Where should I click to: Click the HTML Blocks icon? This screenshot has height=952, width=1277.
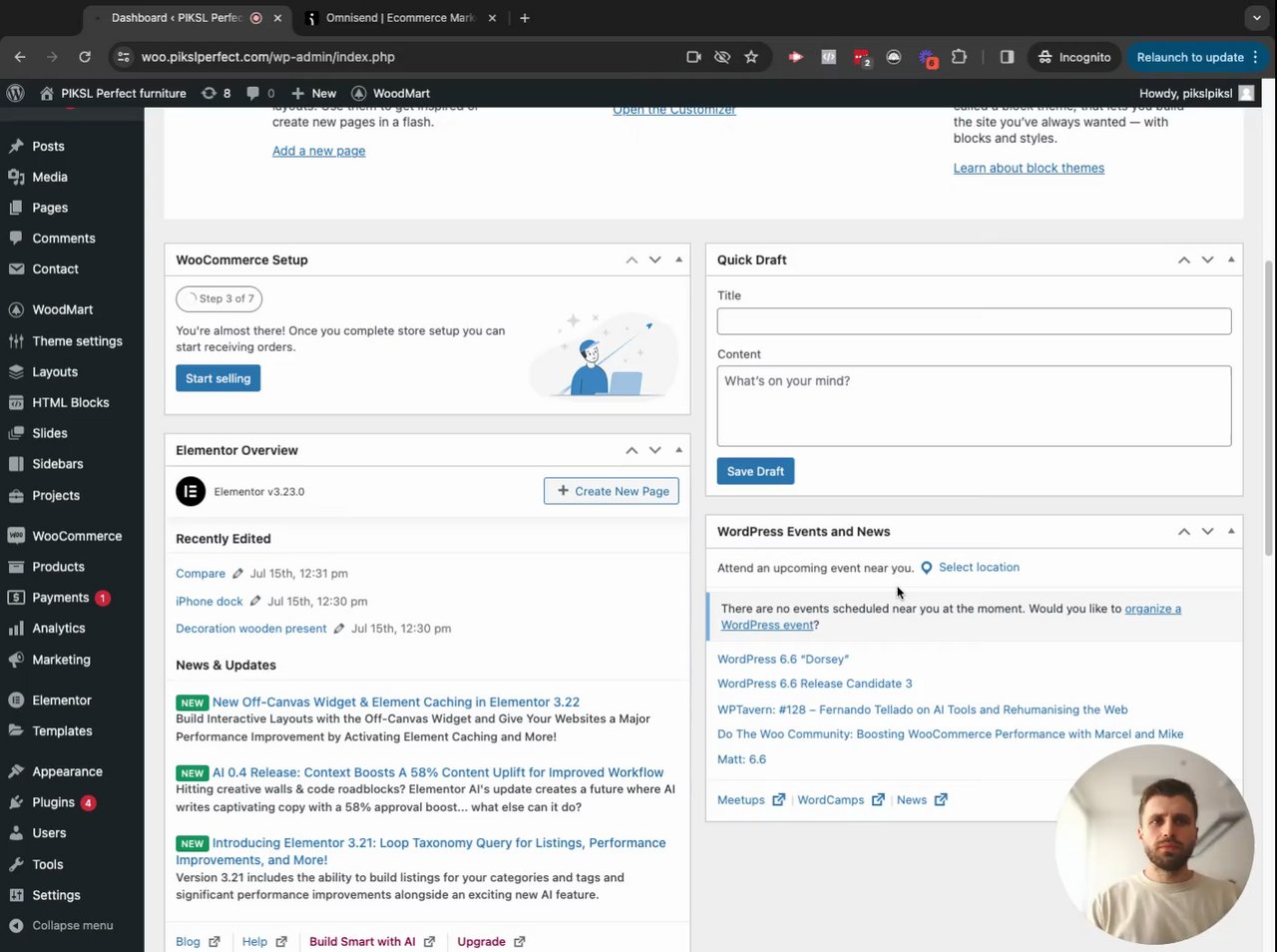pyautogui.click(x=16, y=403)
